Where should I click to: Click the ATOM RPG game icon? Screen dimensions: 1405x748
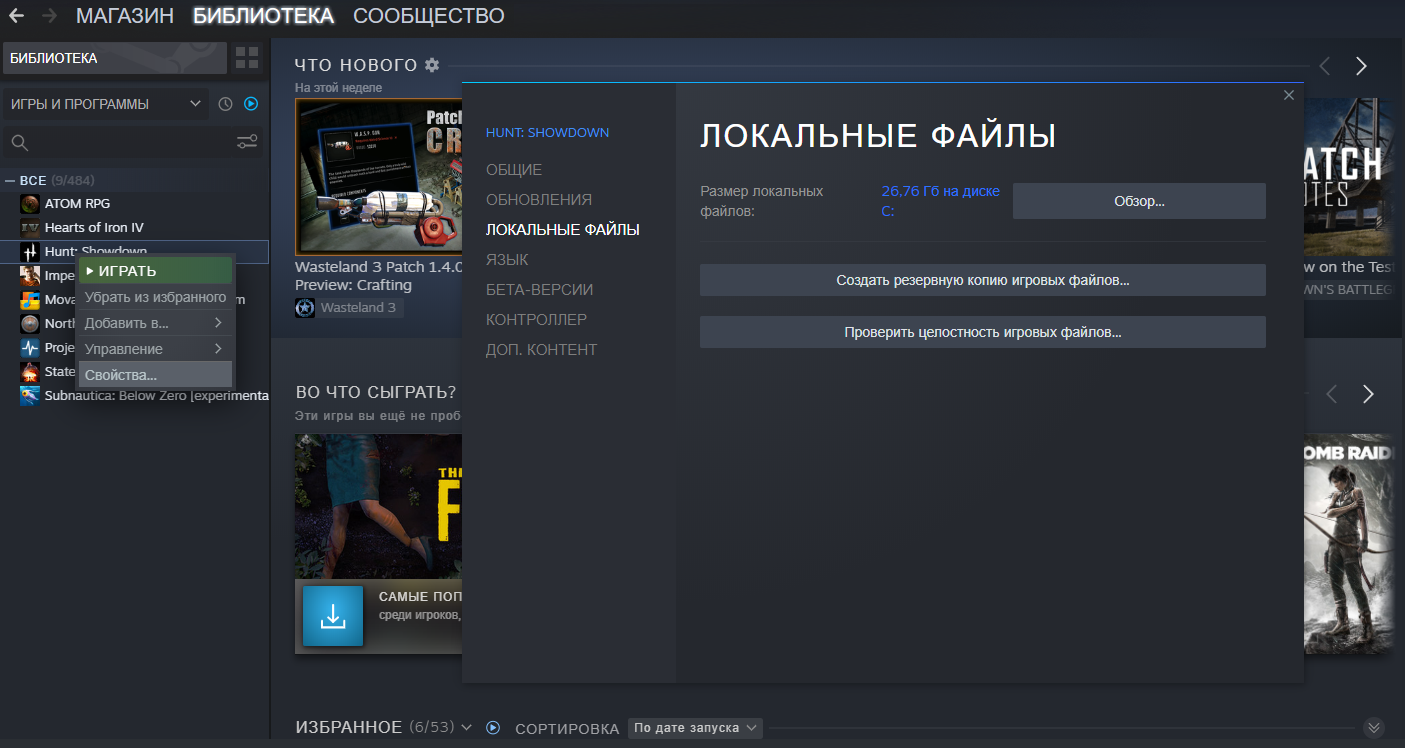click(30, 203)
